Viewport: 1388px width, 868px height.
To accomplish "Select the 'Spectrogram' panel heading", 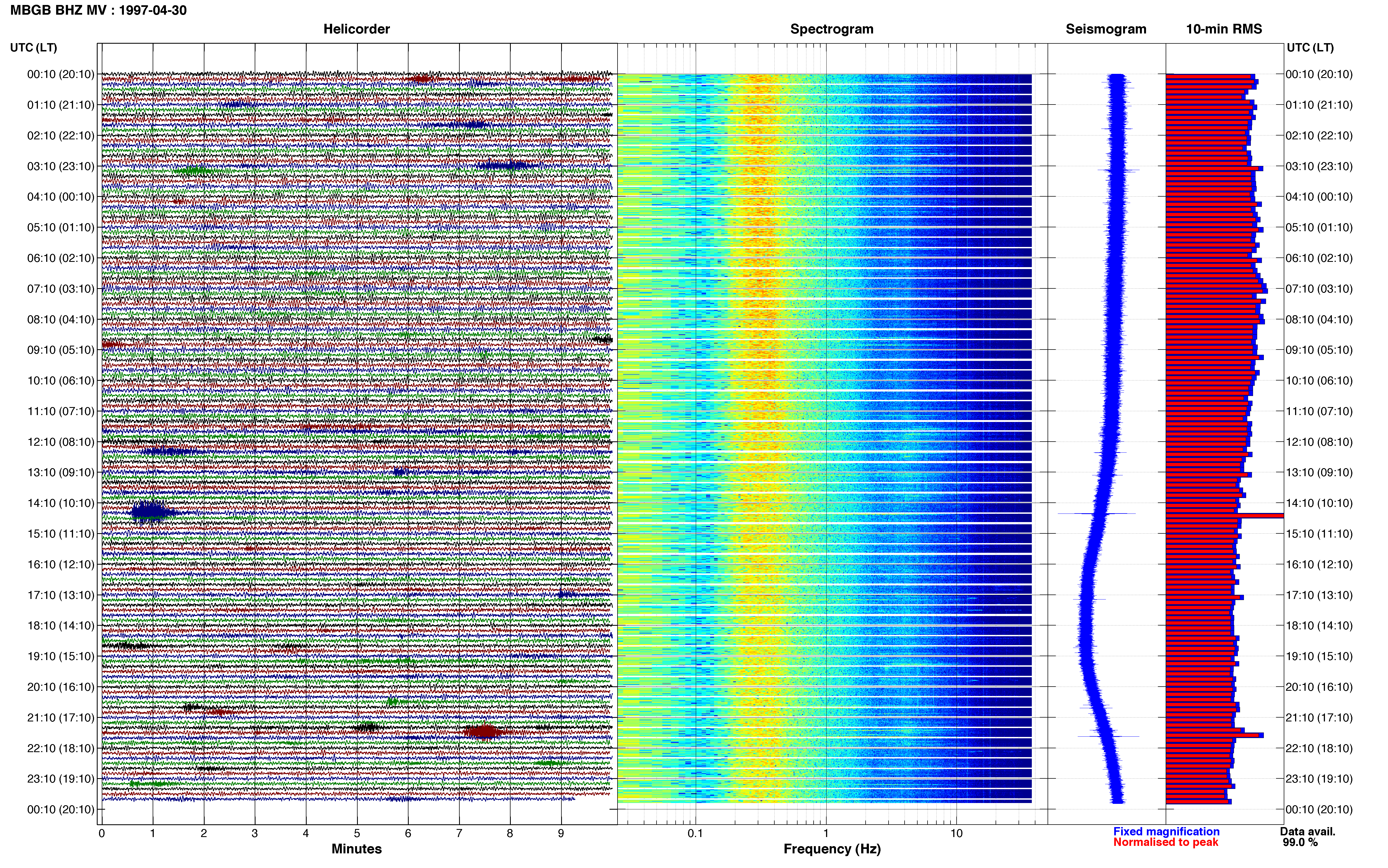I will coord(832,29).
